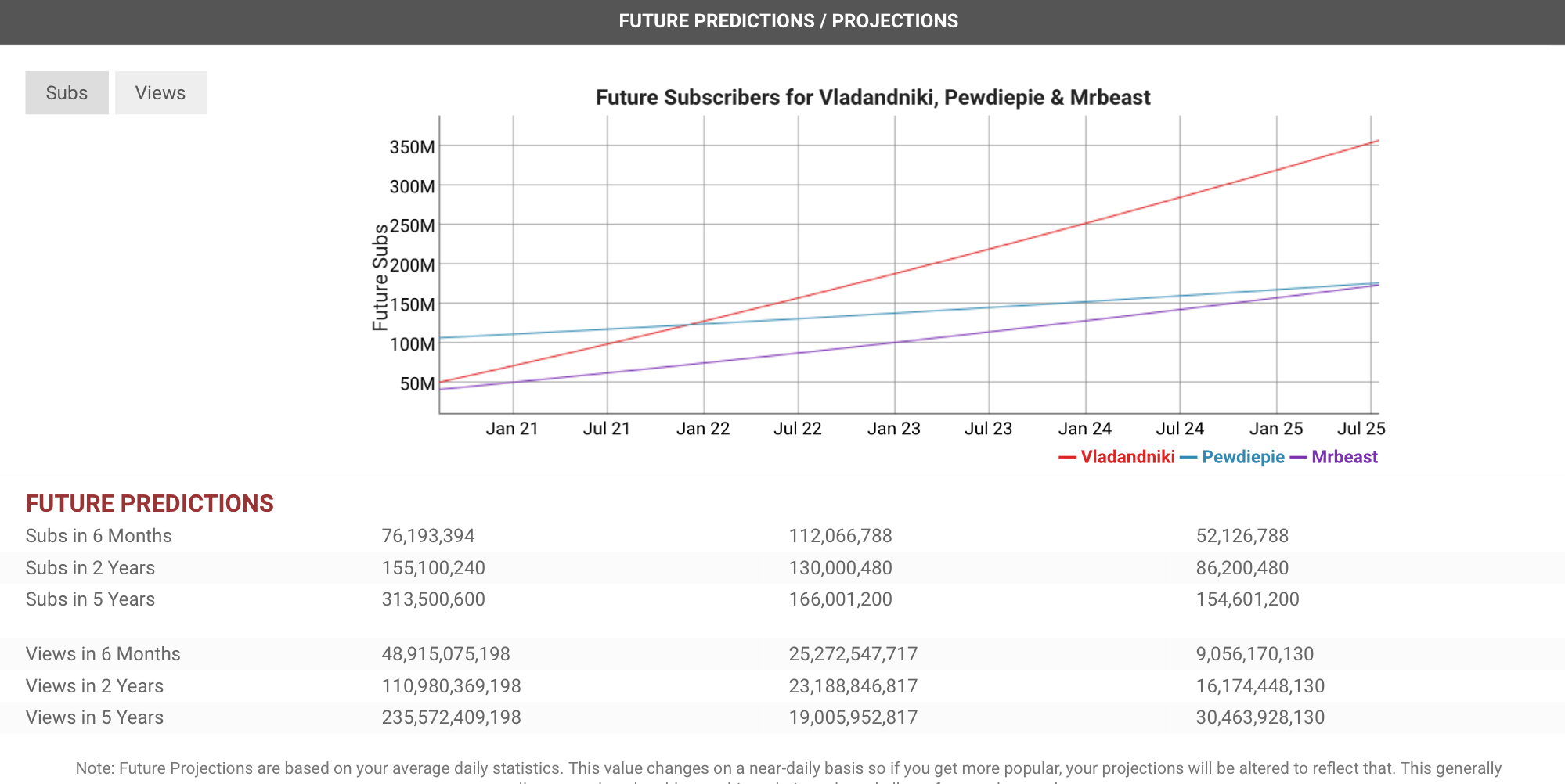The image size is (1565, 784).
Task: Click the FUTURE PREDICTIONS red heading
Action: coord(150,503)
